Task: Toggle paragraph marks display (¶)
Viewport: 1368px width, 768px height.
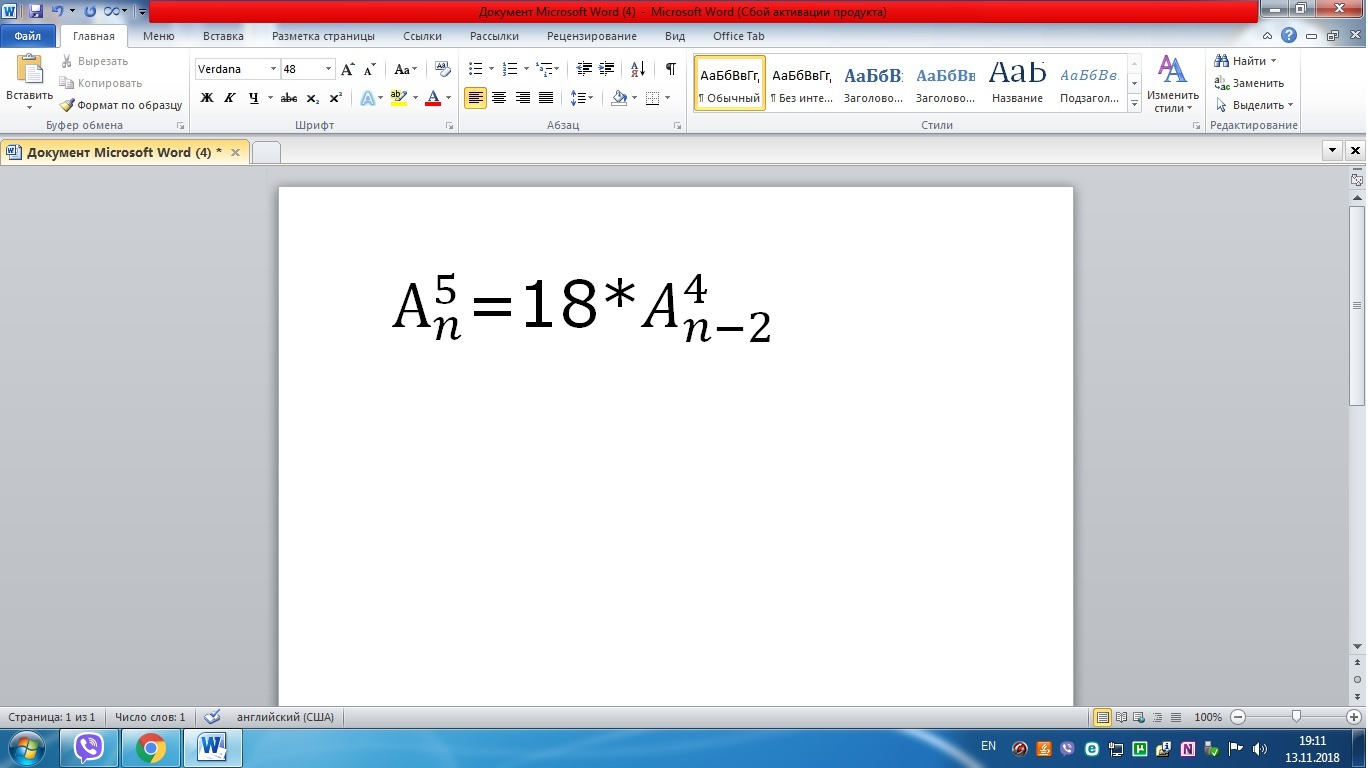Action: click(670, 70)
